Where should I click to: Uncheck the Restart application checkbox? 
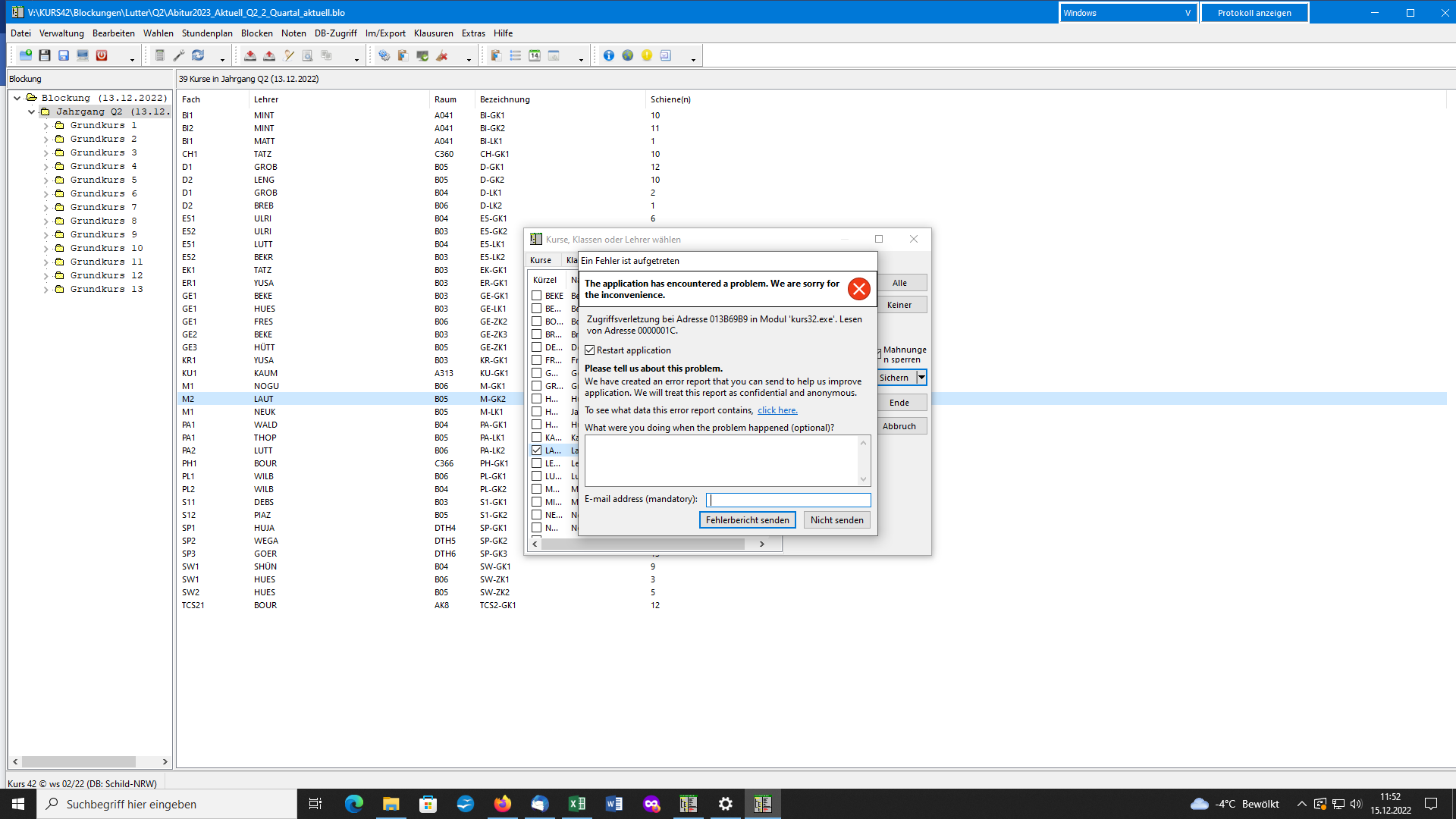click(x=590, y=350)
